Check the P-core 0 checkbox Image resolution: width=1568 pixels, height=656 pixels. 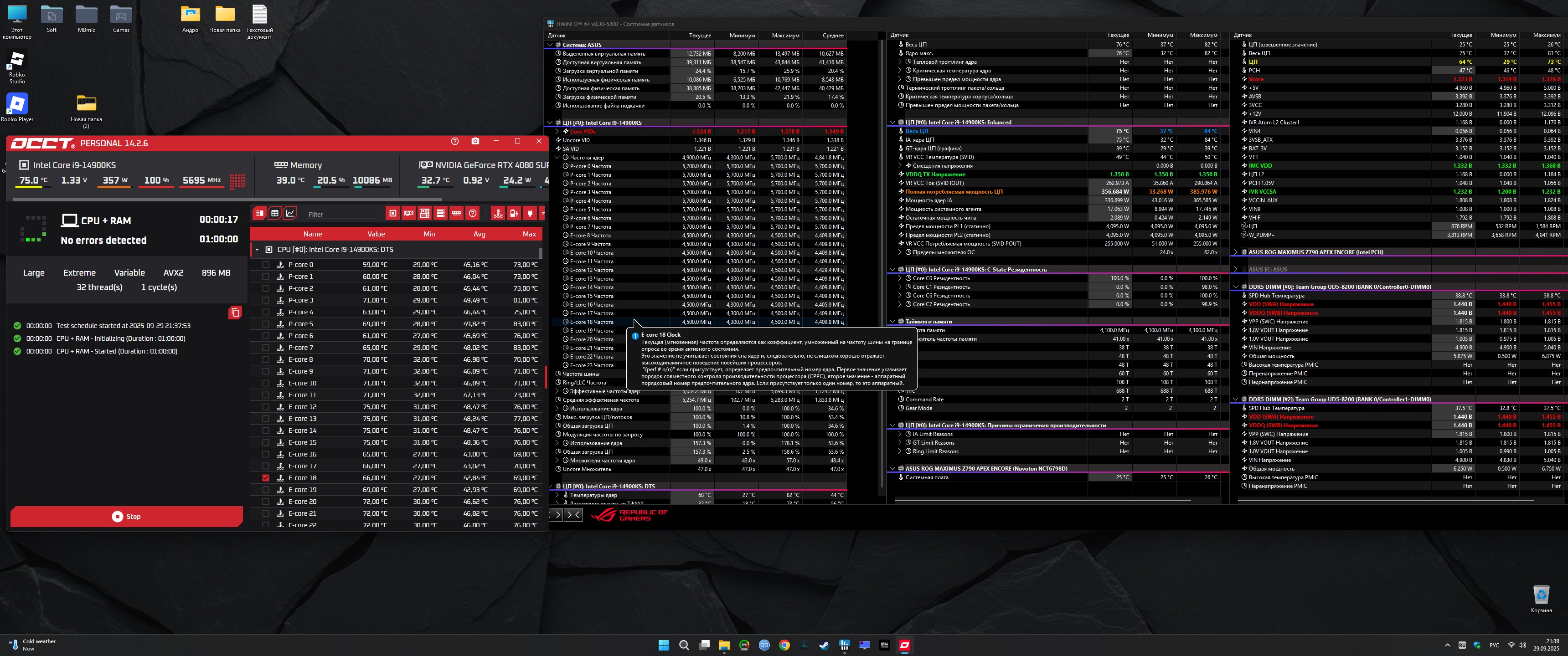coord(265,265)
